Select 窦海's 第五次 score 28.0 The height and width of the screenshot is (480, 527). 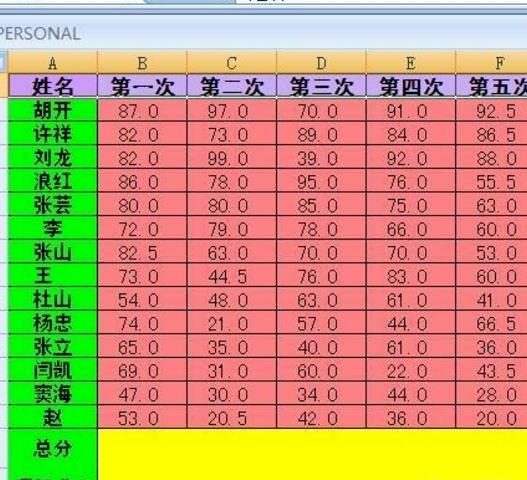[491, 393]
